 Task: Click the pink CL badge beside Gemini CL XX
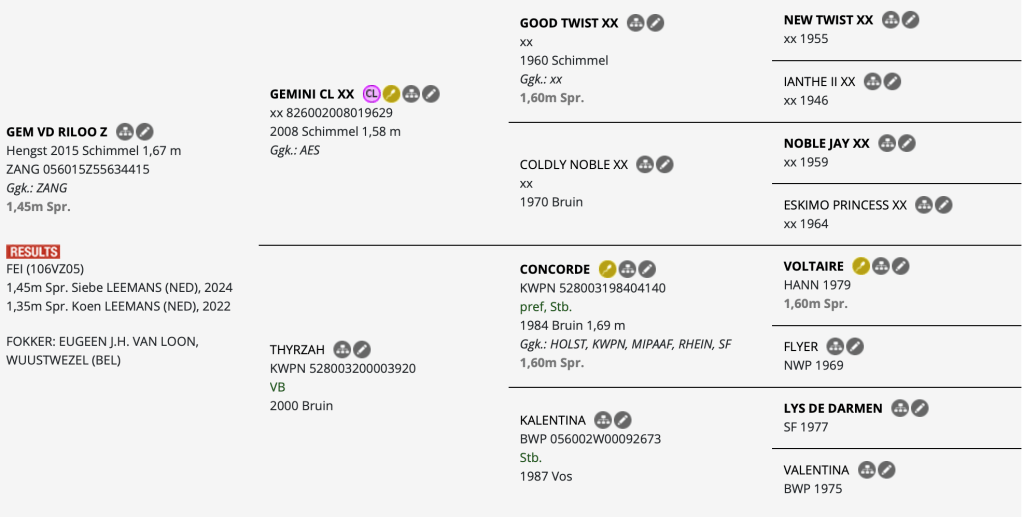372,94
